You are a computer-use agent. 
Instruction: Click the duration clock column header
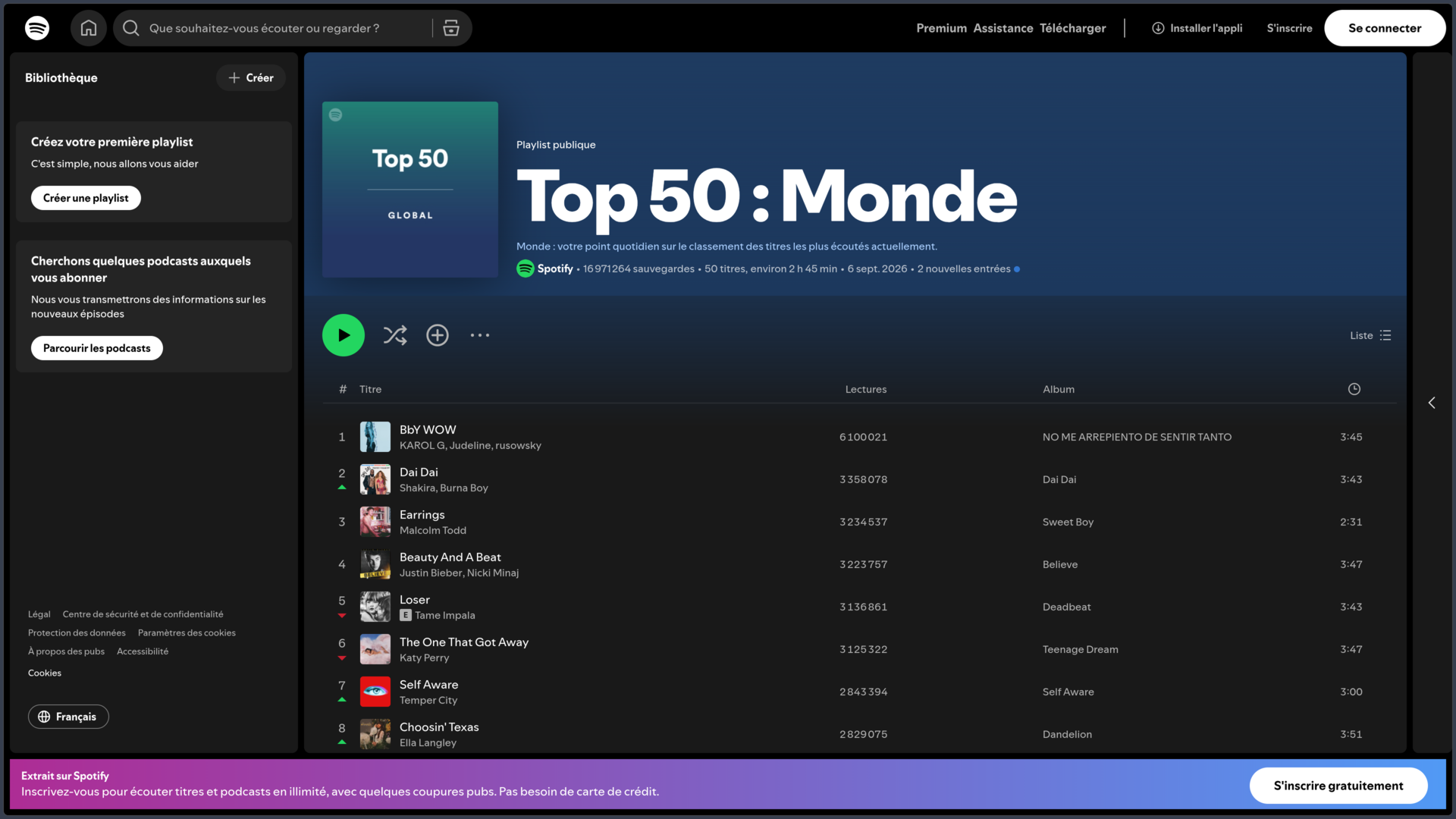coord(1354,389)
